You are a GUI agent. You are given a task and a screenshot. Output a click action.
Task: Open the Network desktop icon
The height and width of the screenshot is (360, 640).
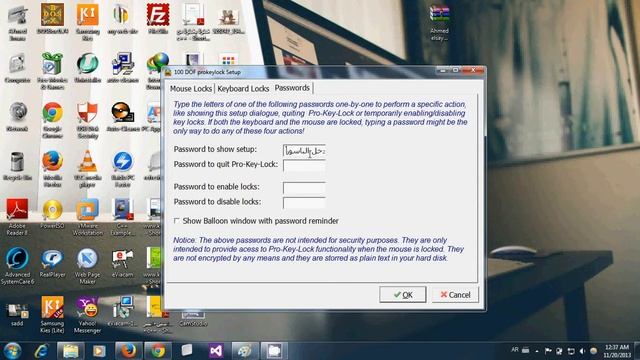17,117
